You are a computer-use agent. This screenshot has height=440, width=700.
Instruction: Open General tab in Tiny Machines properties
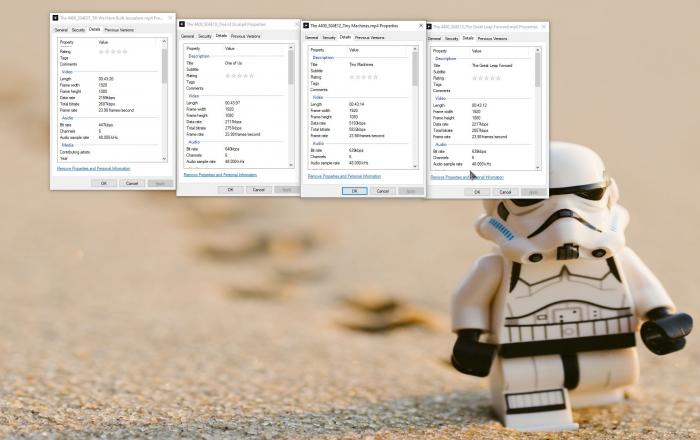311,37
